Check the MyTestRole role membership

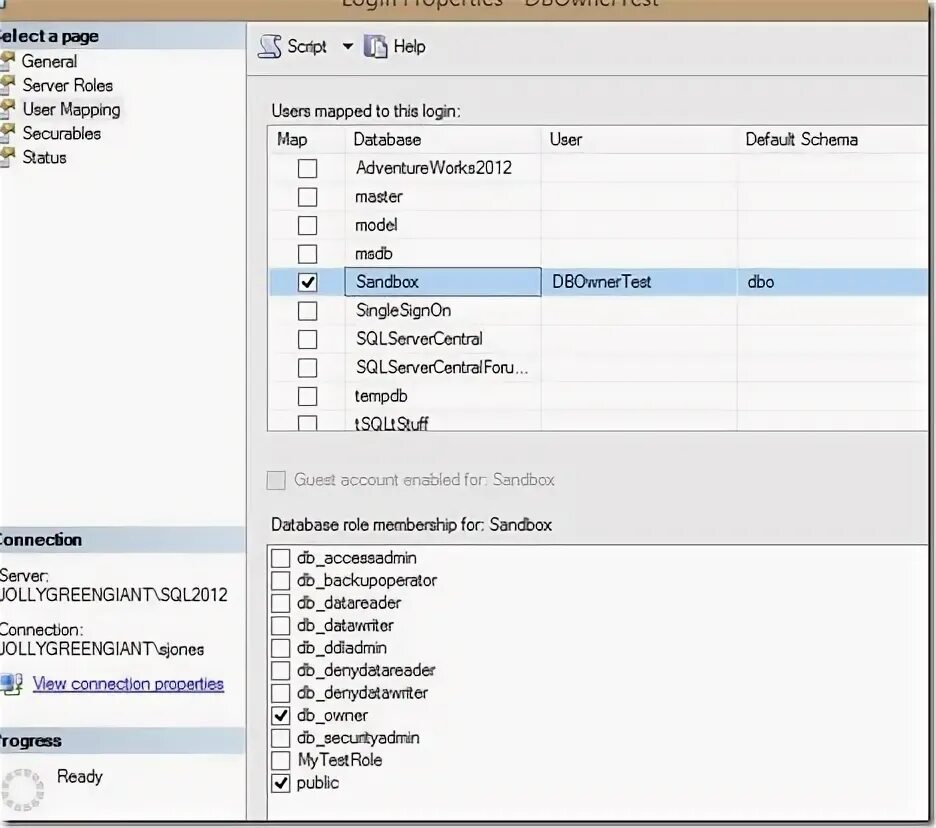coord(280,760)
